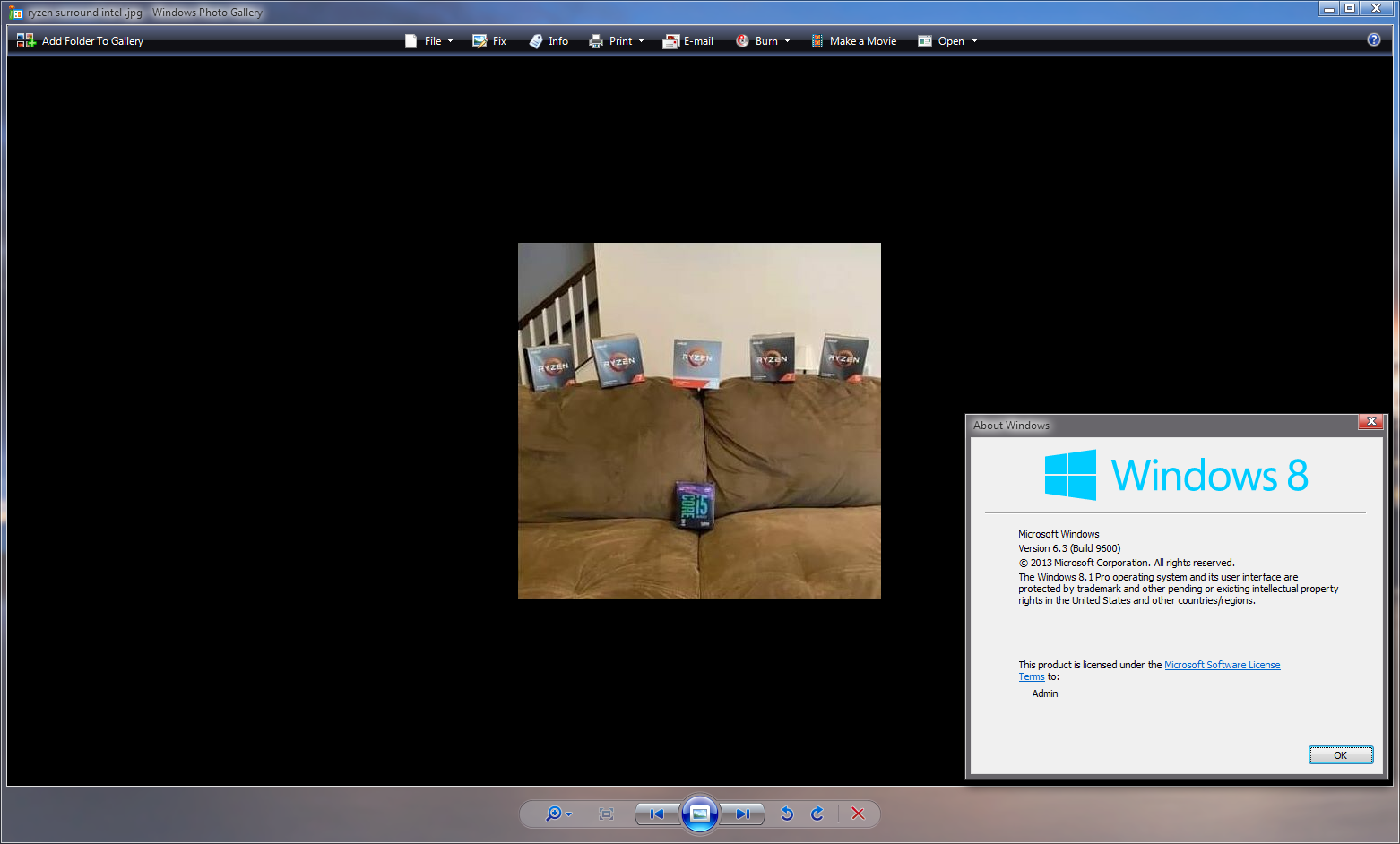1400x844 pixels.
Task: Skip to the next photo
Action: tap(742, 814)
